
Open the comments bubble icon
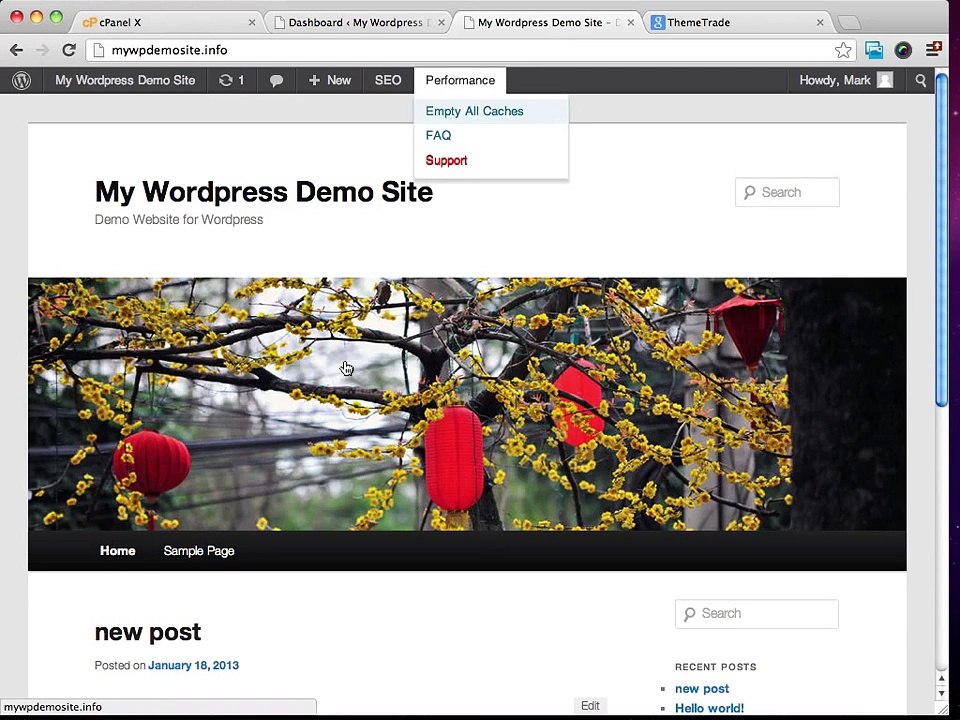point(276,80)
